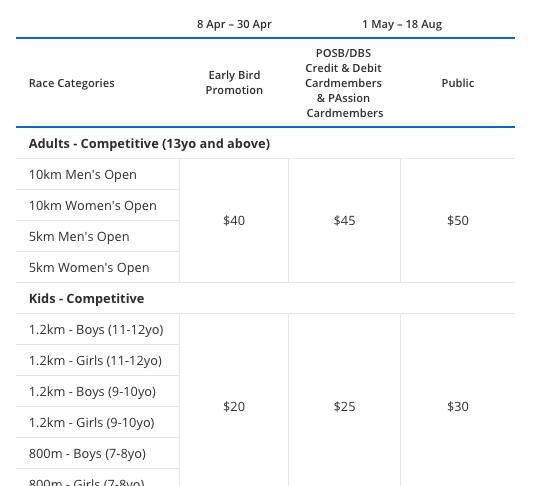Image resolution: width=558 pixels, height=486 pixels.
Task: Select the 5km Men's Open row
Action: [x=98, y=236]
